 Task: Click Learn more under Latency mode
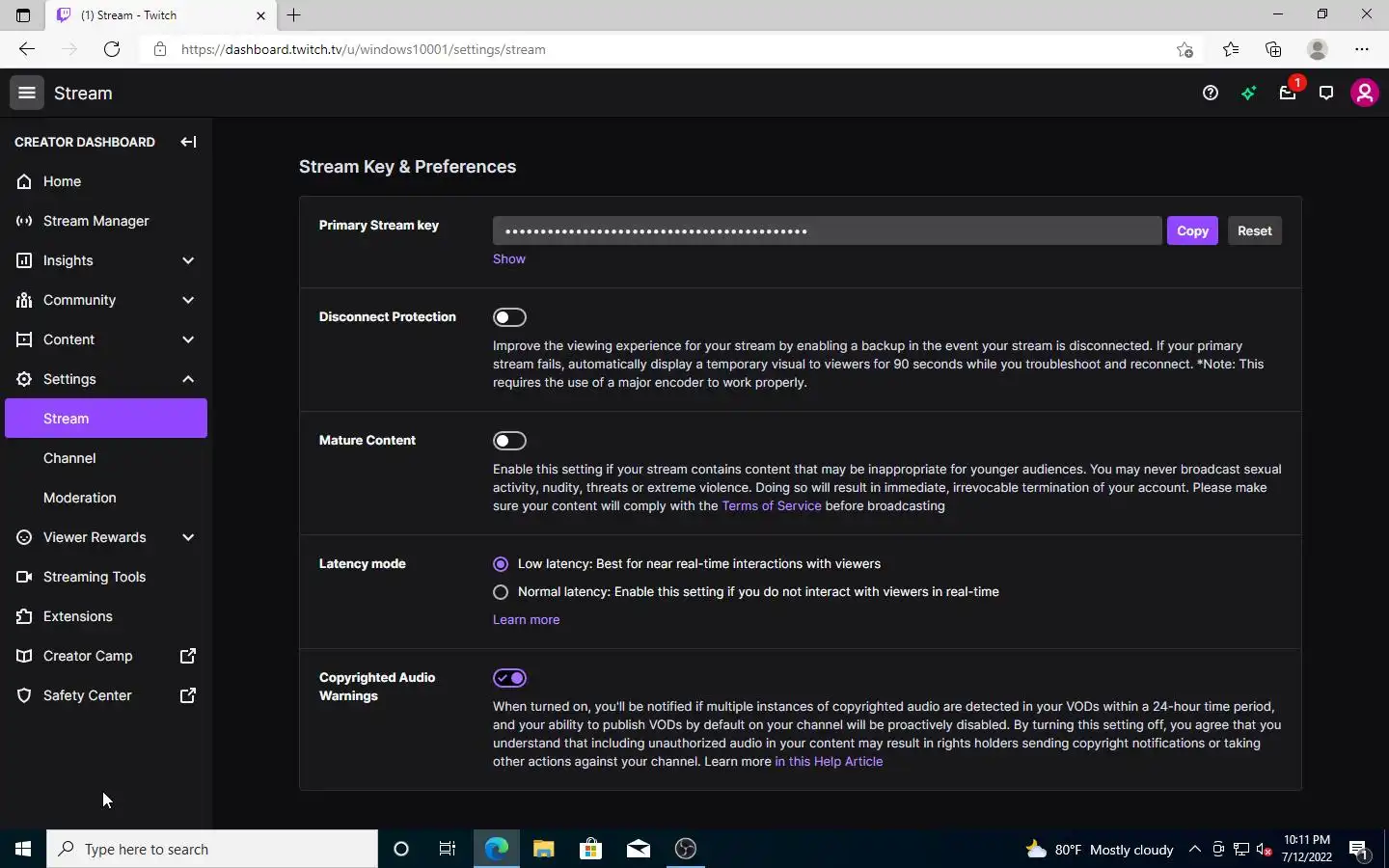coord(526,619)
